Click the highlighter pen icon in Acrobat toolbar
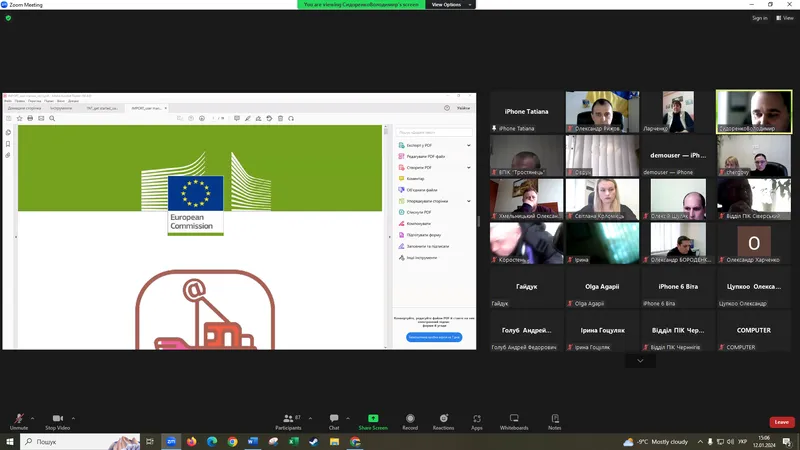The image size is (800, 450). [247, 118]
